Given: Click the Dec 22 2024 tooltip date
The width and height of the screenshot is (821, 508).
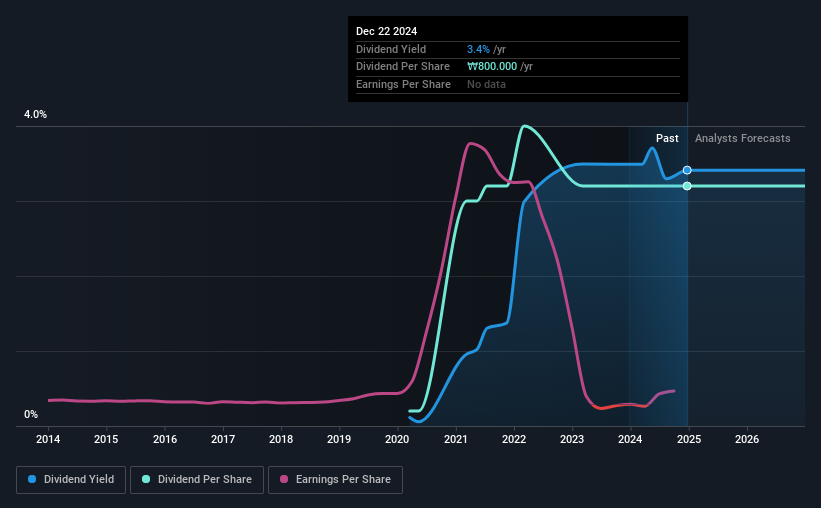Looking at the screenshot, I should (x=386, y=31).
